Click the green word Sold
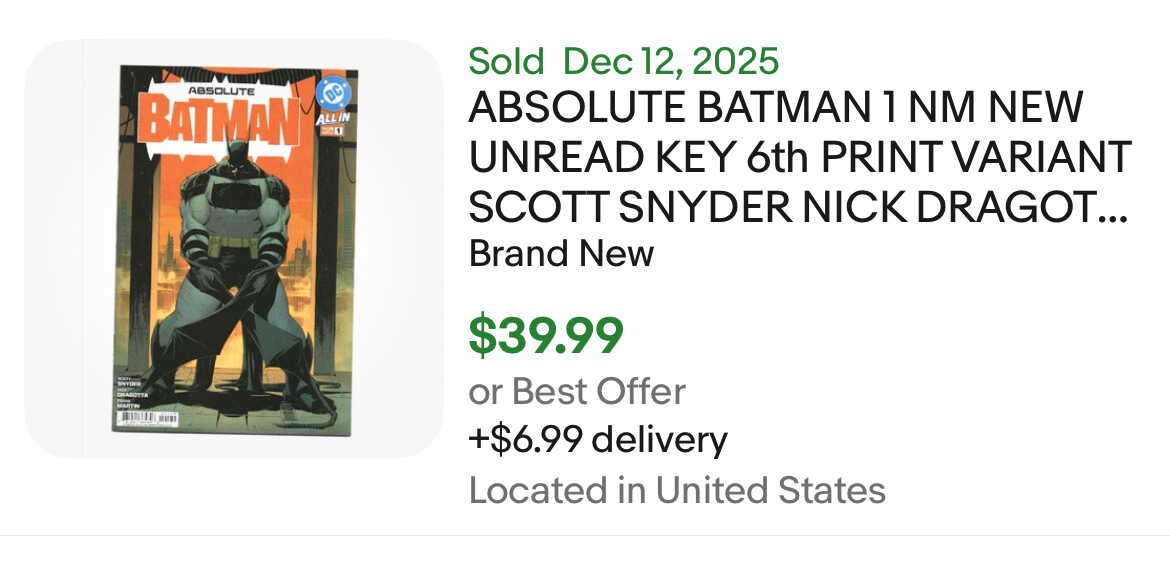Viewport: 1170px width, 574px height. click(506, 61)
